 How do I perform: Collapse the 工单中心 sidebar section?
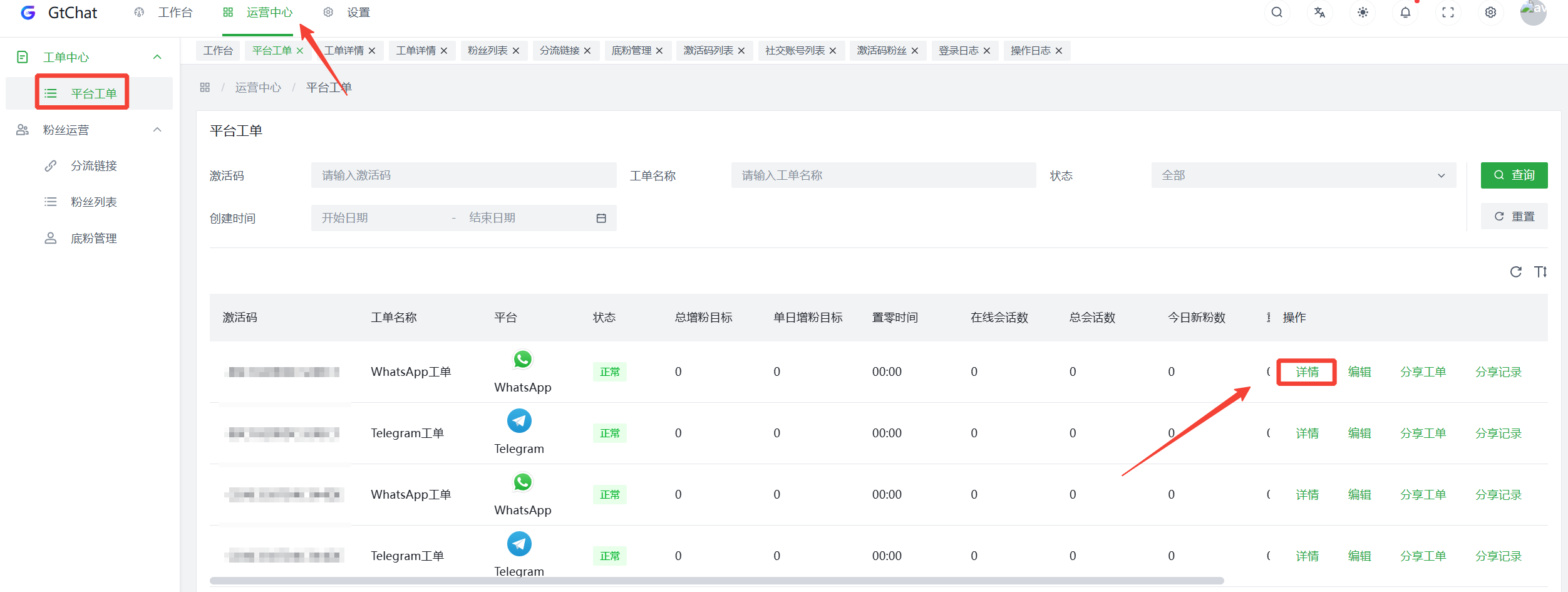point(157,57)
